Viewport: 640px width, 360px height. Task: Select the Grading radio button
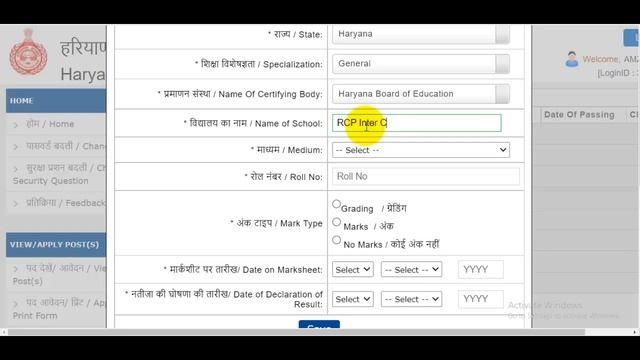pyautogui.click(x=336, y=204)
